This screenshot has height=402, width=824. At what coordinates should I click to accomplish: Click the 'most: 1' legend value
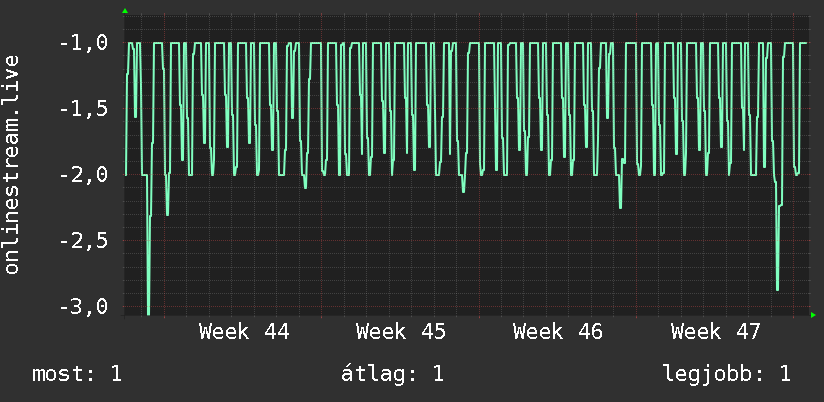[77, 374]
